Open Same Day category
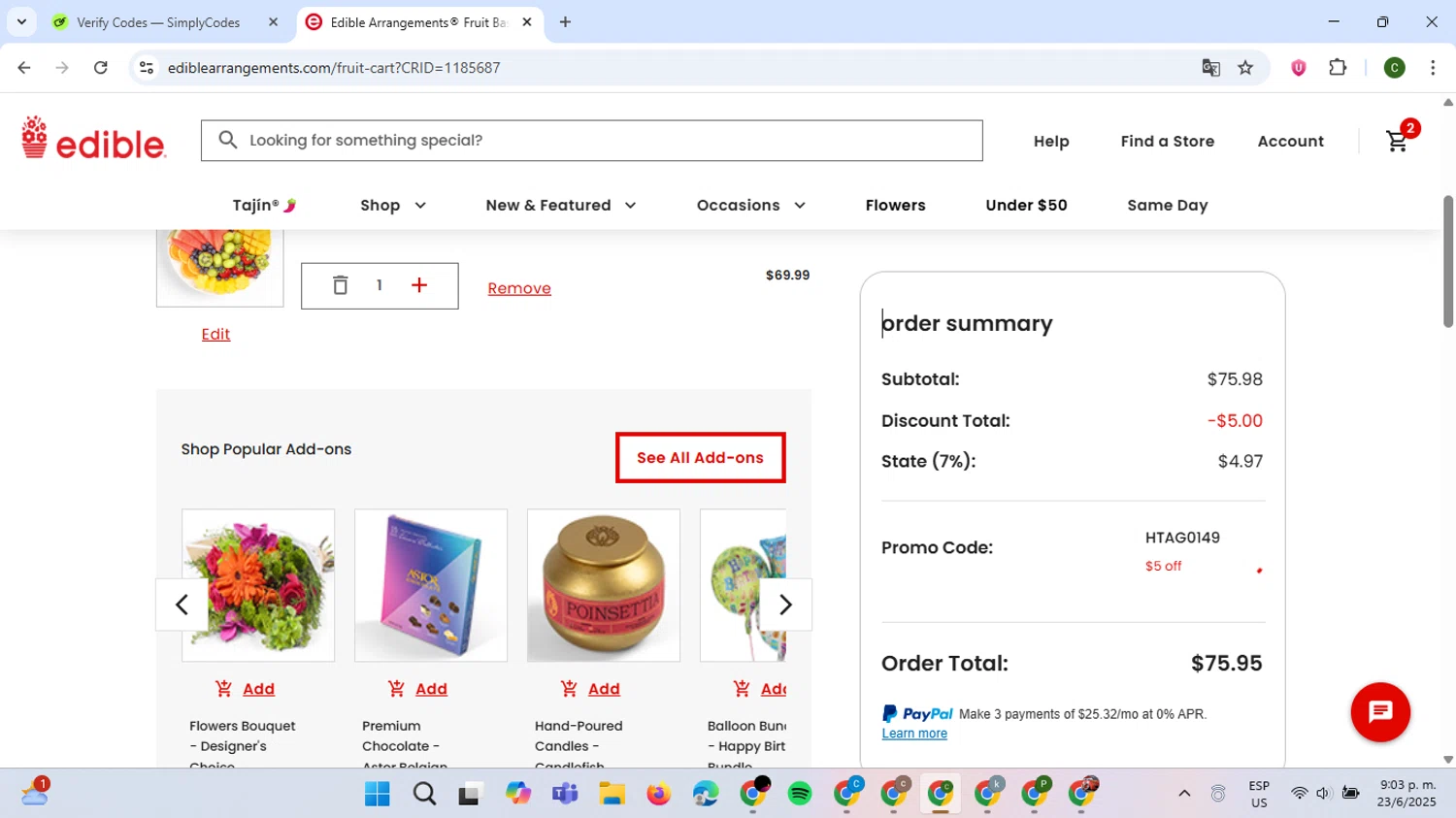The height and width of the screenshot is (818, 1456). click(1168, 206)
